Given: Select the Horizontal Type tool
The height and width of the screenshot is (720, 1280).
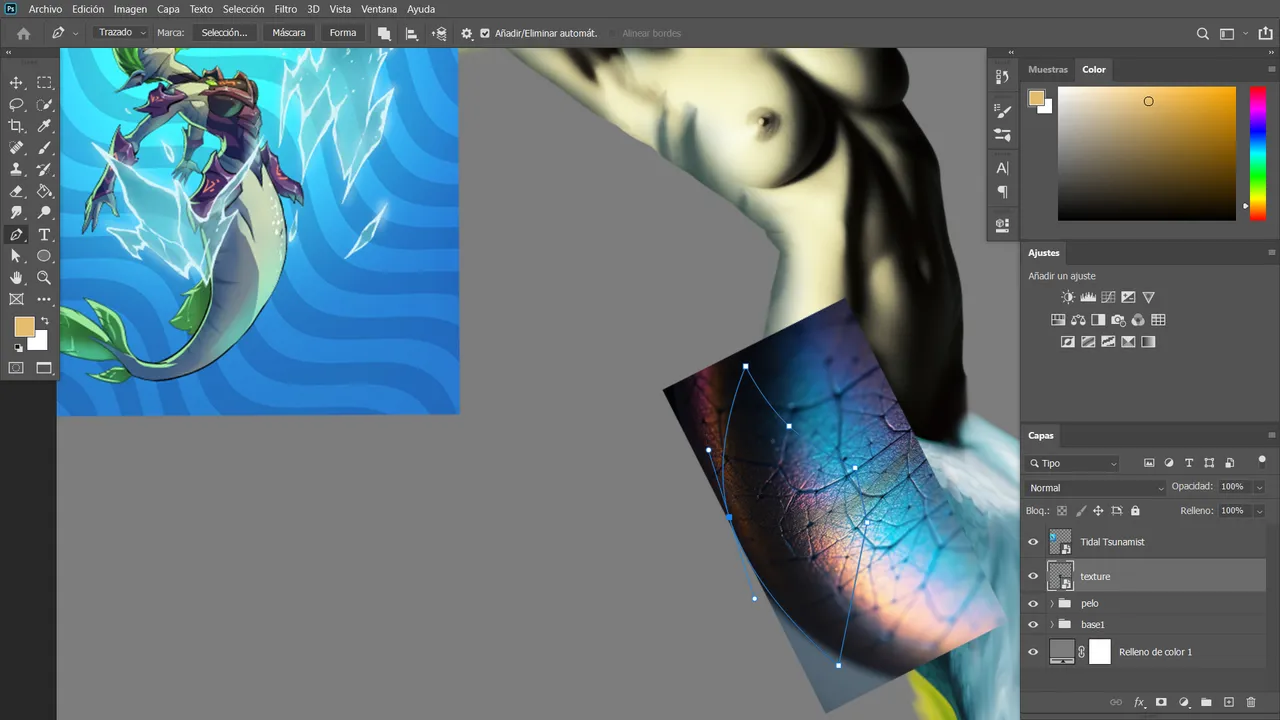Looking at the screenshot, I should (x=44, y=235).
